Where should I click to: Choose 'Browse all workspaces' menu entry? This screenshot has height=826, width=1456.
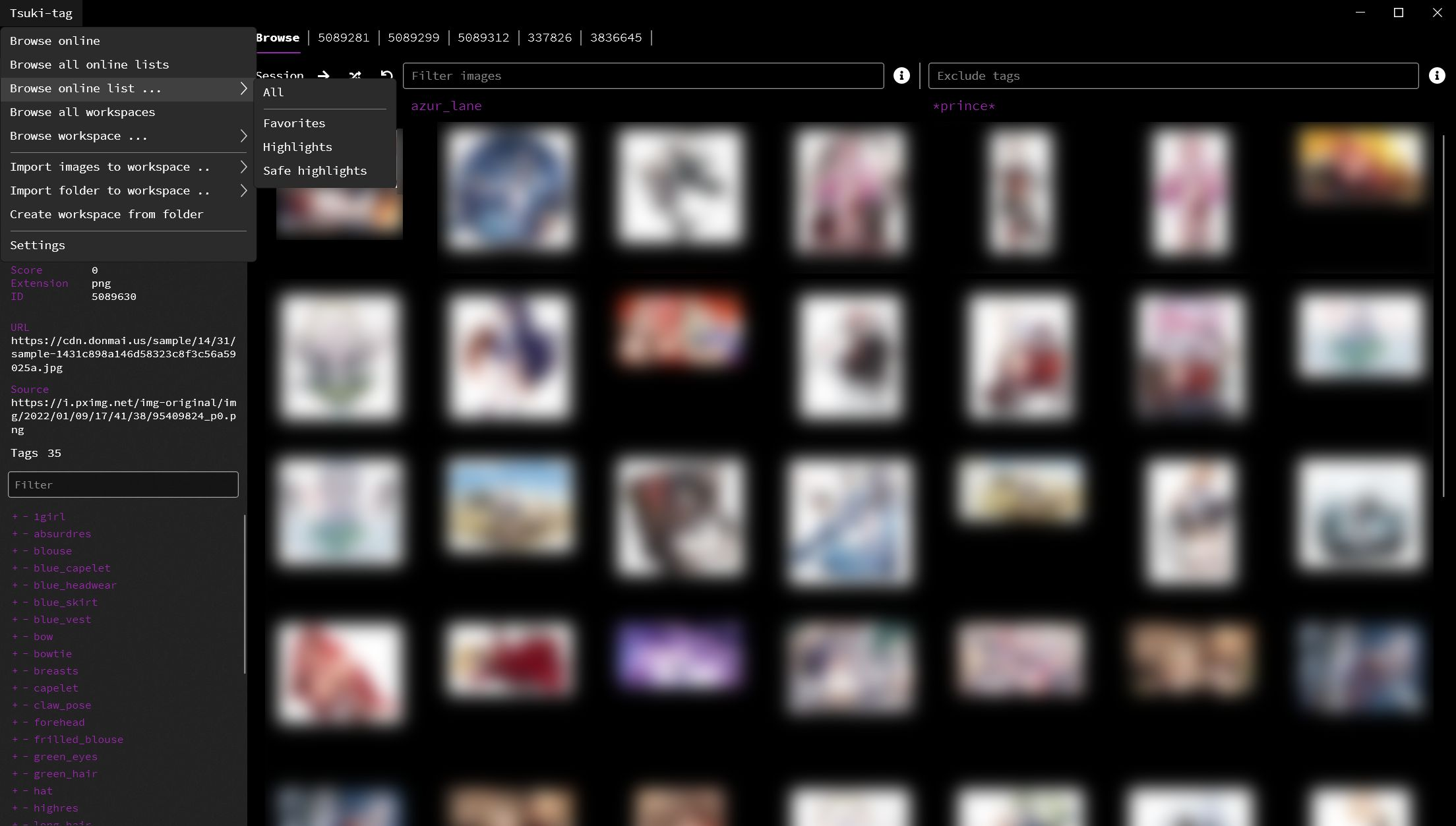(129, 112)
